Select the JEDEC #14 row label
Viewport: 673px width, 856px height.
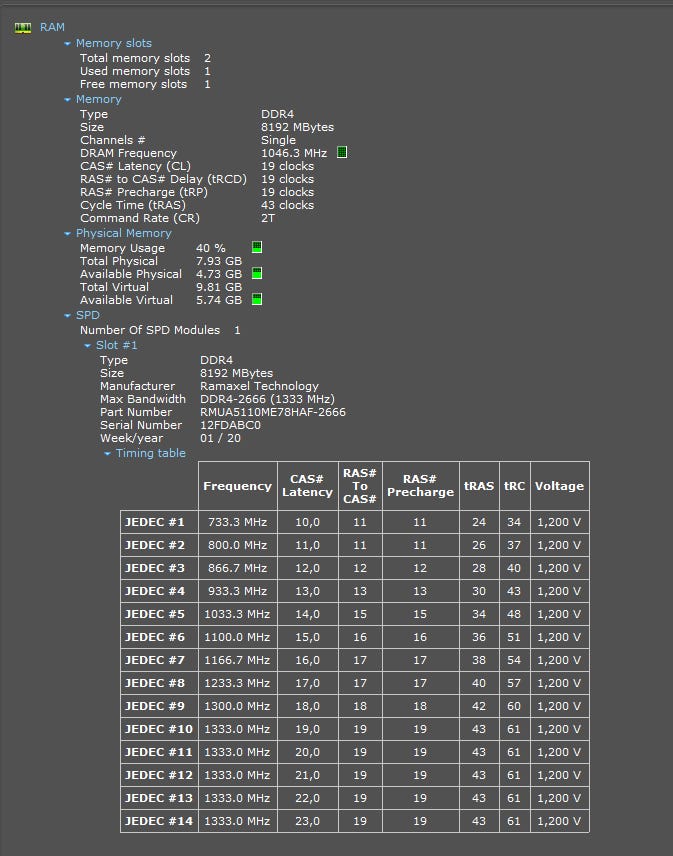tap(158, 821)
